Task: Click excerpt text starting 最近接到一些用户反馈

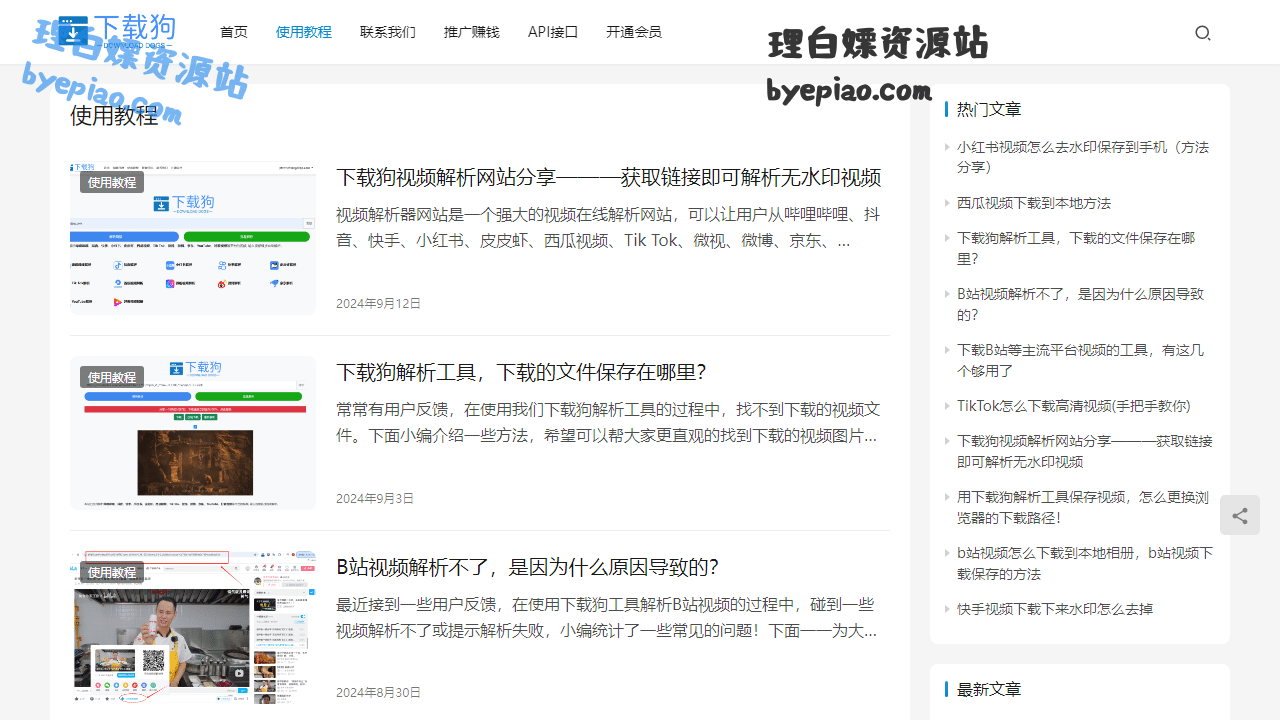Action: [x=608, y=617]
